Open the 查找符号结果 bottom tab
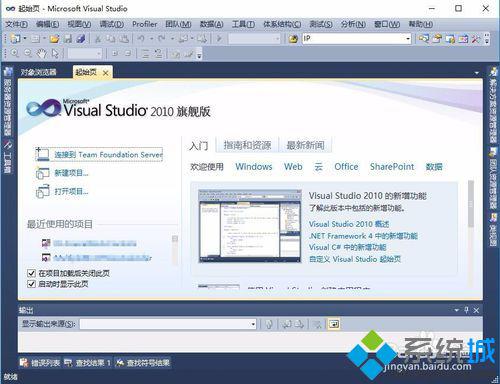Screen dimensions: 500x384 tap(143, 363)
